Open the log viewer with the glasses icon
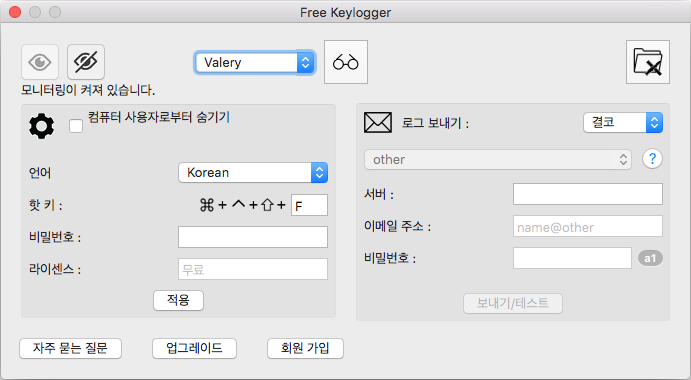 pos(346,62)
